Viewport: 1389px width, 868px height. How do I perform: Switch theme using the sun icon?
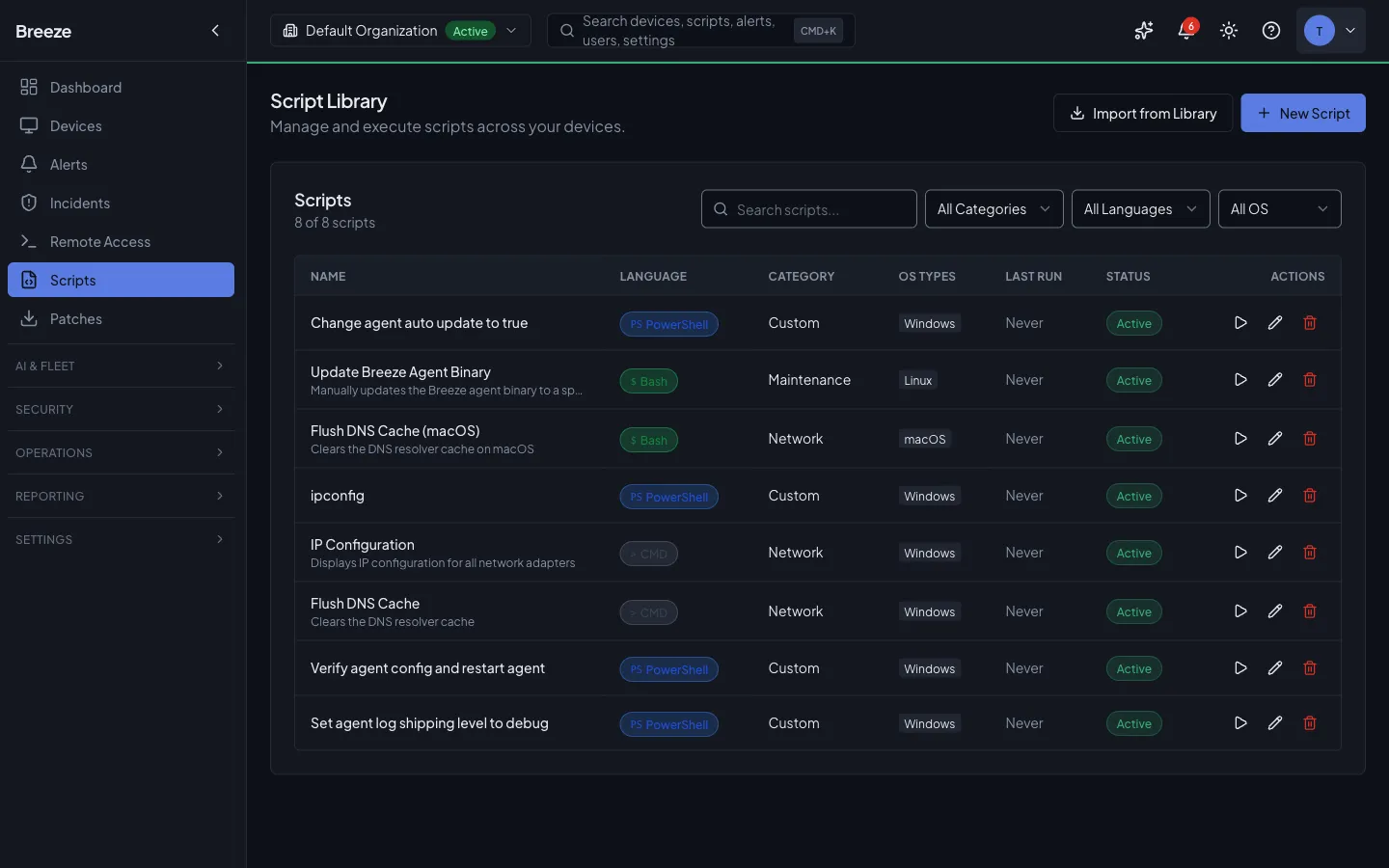(1228, 30)
